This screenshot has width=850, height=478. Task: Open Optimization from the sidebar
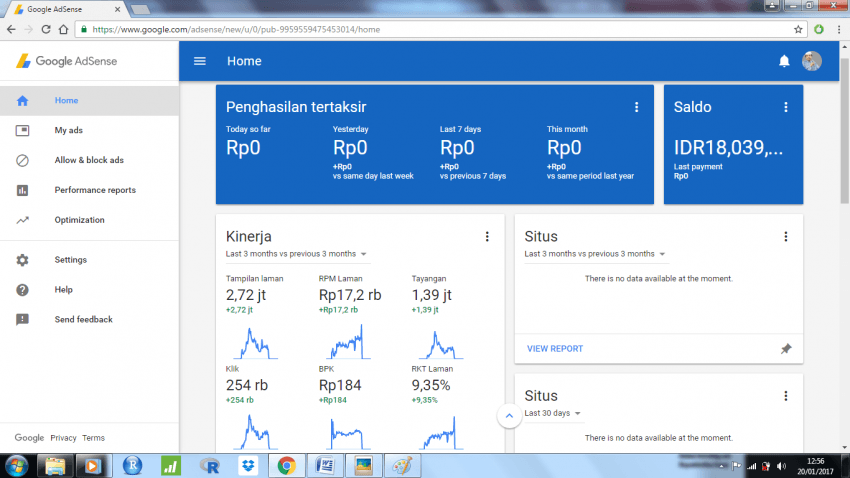click(79, 220)
